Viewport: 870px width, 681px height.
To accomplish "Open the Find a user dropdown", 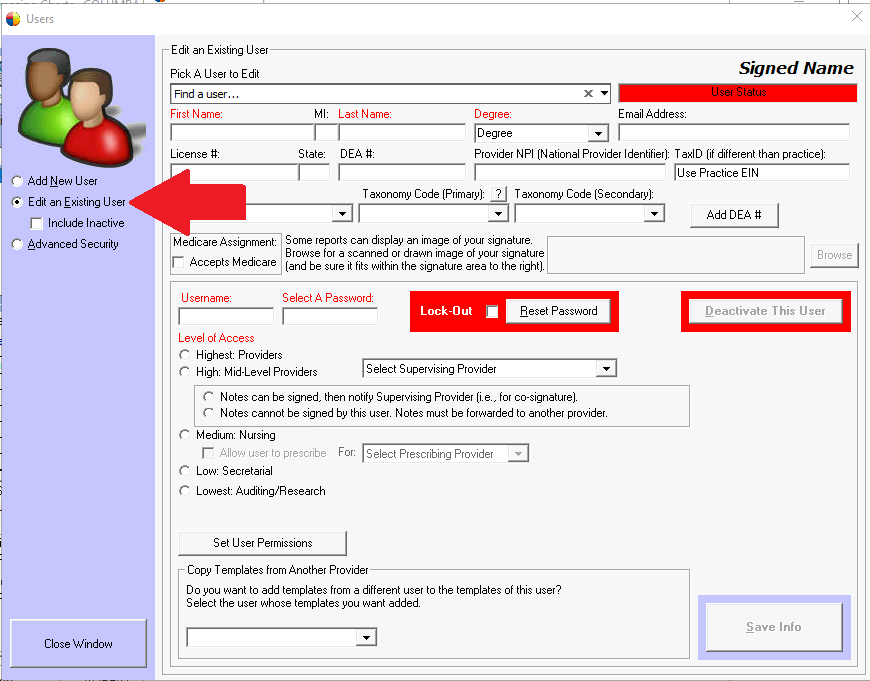I will (x=604, y=94).
